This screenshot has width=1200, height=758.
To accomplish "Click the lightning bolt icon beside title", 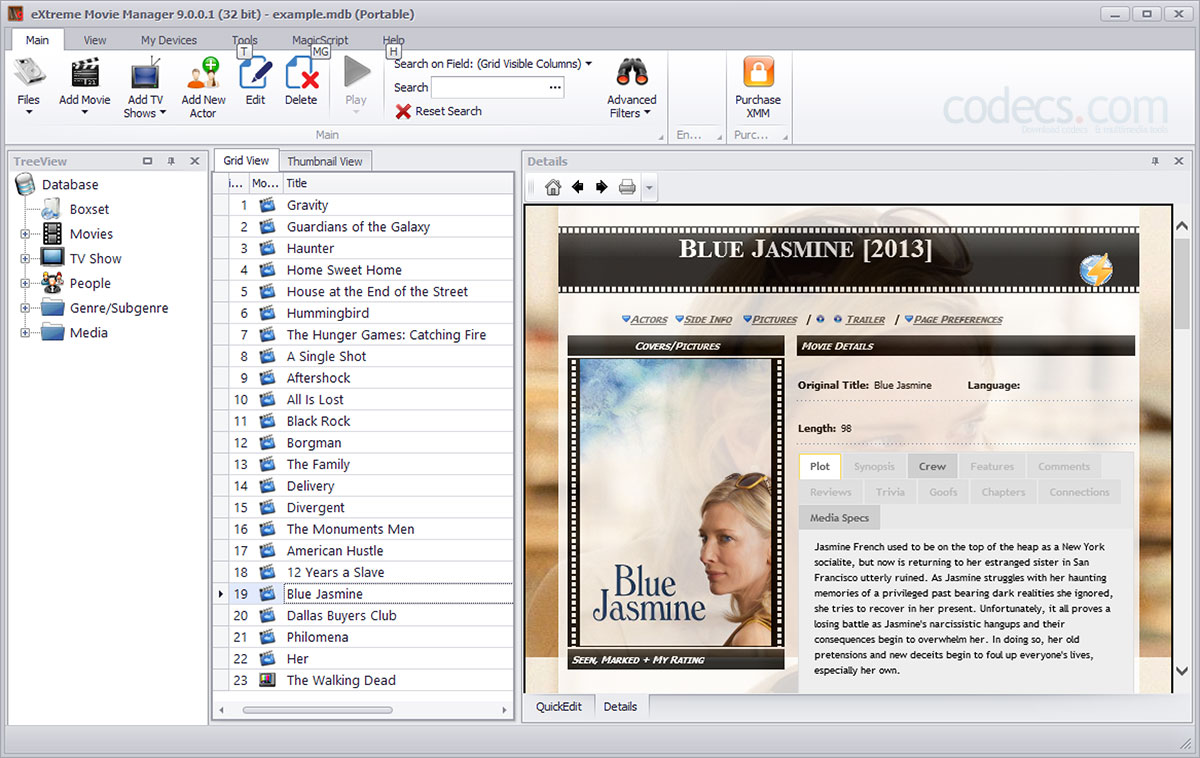I will (x=1096, y=271).
